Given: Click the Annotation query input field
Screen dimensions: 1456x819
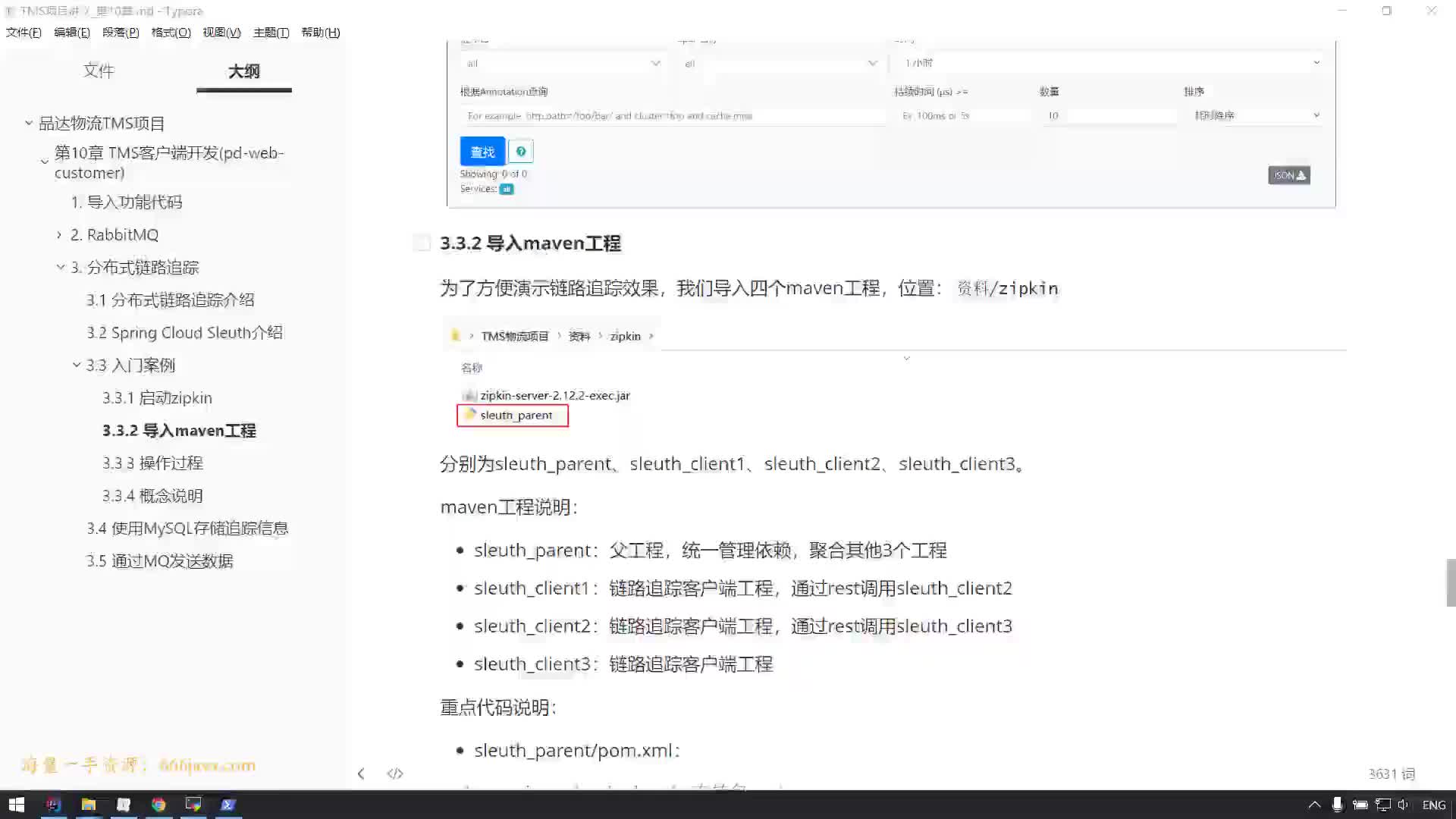Looking at the screenshot, I should (x=673, y=116).
